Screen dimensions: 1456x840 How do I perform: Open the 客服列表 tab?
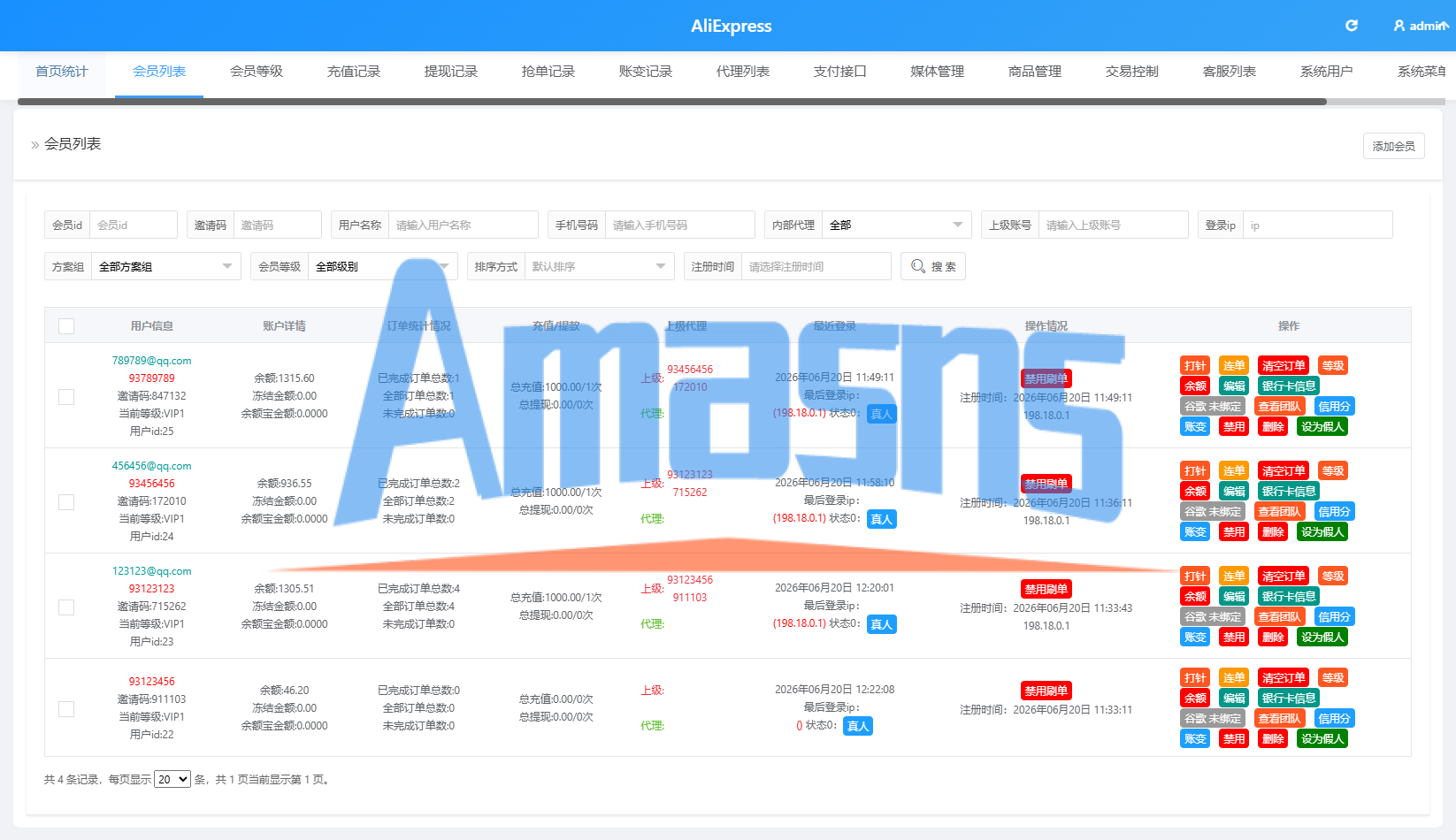1230,72
